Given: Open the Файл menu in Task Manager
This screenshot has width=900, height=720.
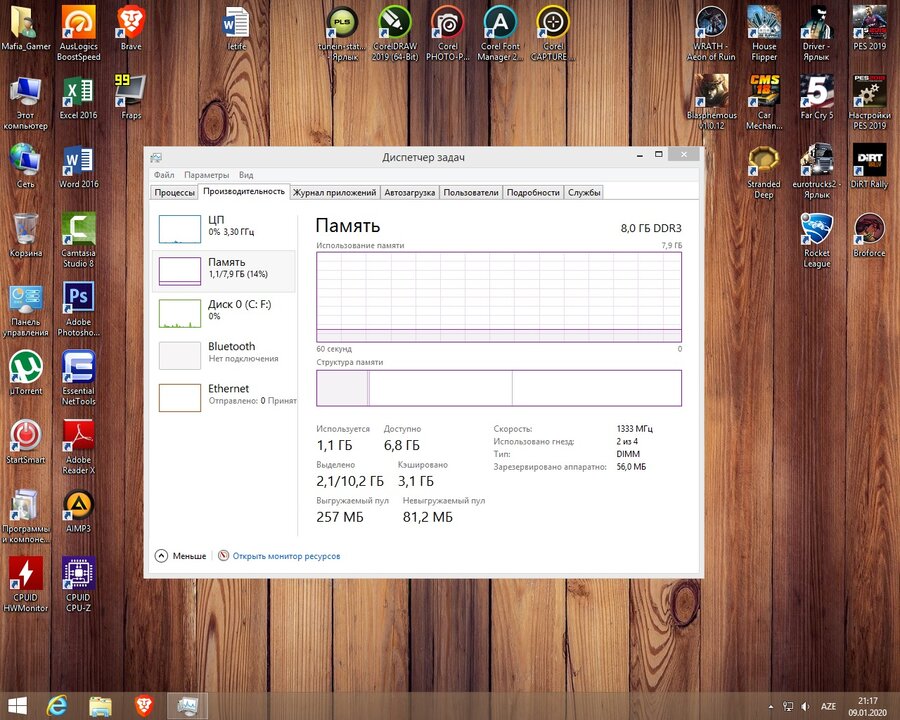Looking at the screenshot, I should pyautogui.click(x=164, y=175).
